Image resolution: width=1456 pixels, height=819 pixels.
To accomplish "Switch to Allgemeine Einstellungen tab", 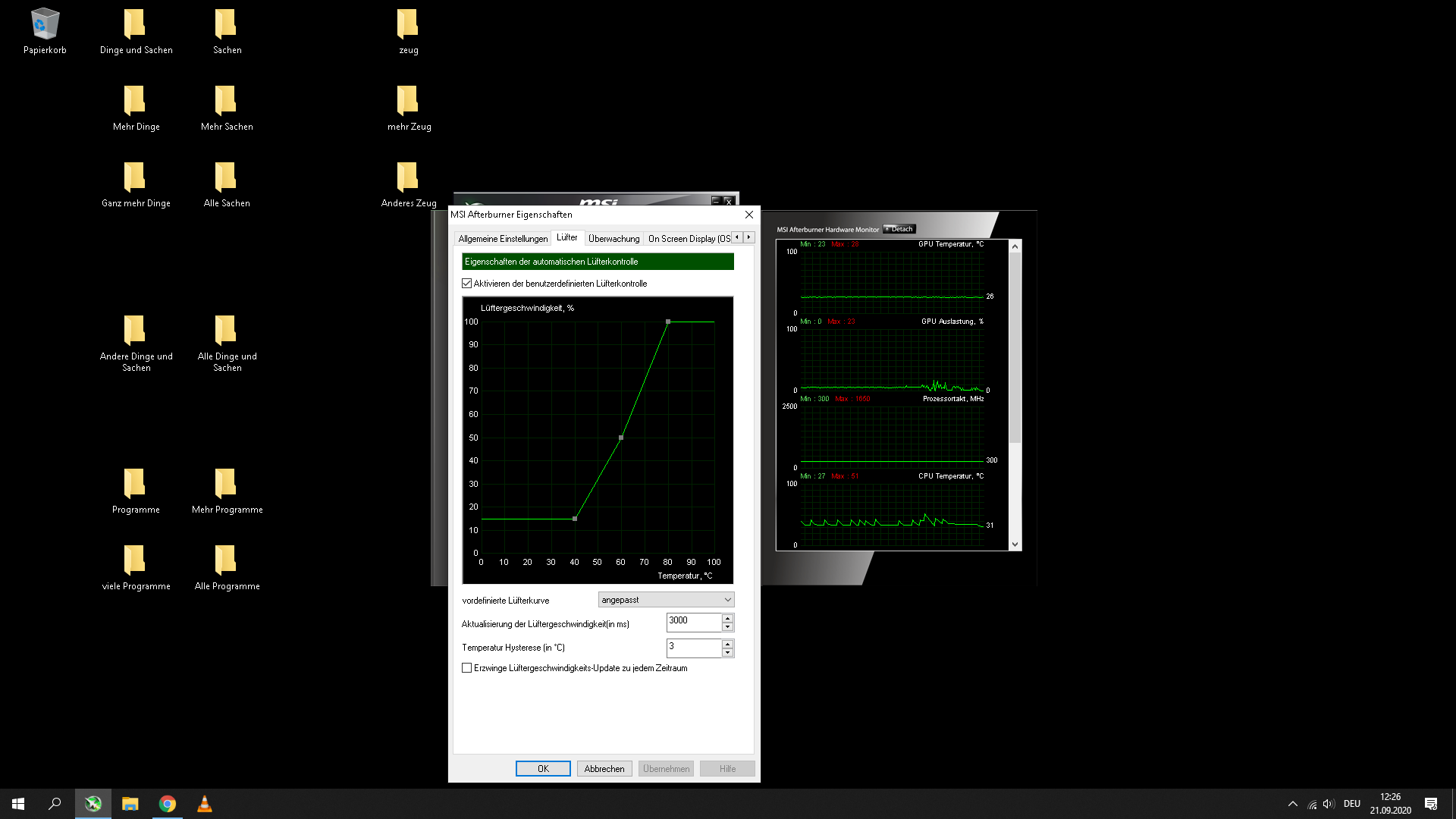I will pyautogui.click(x=503, y=239).
